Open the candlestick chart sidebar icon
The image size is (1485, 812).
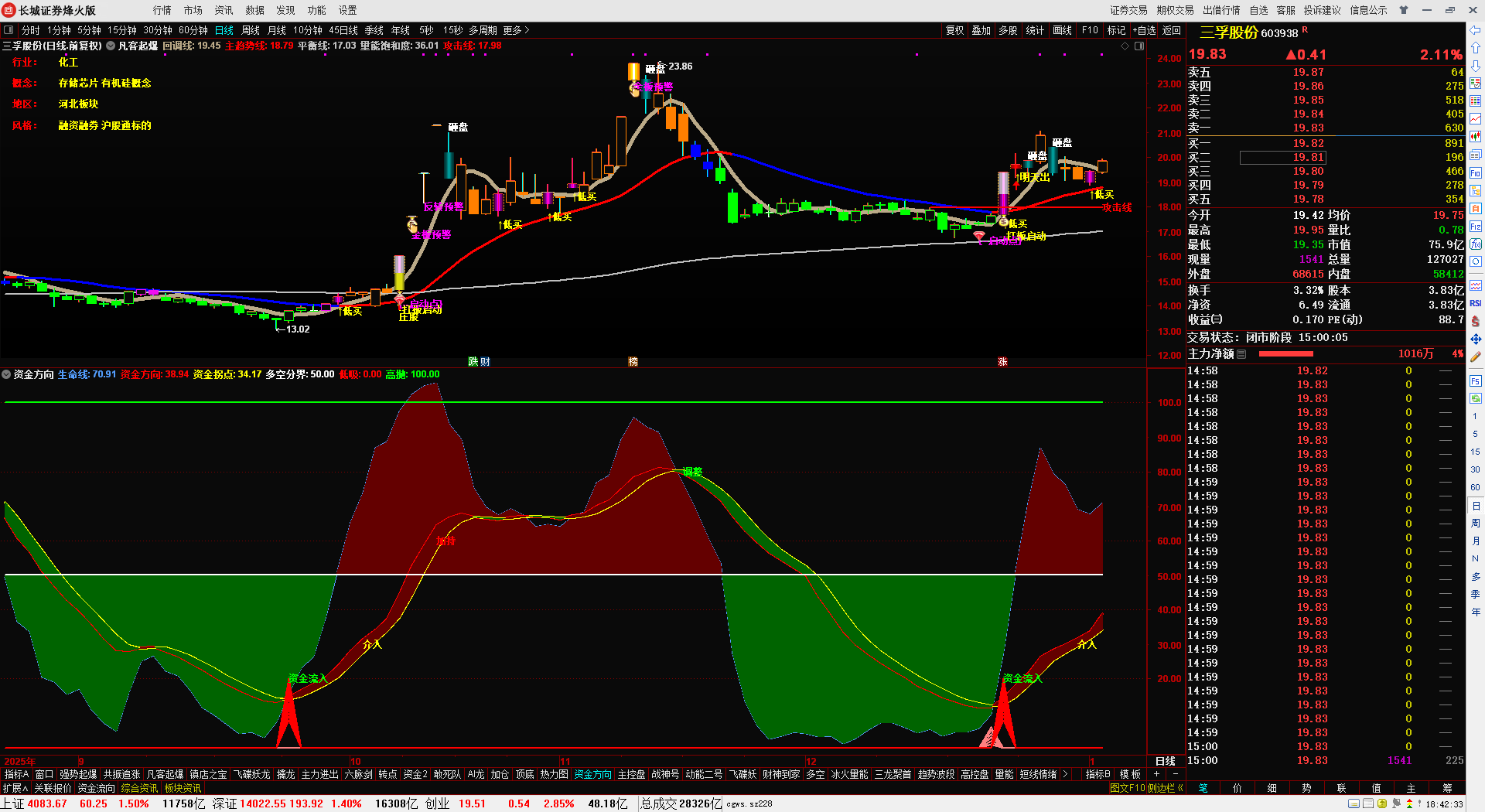[x=1476, y=137]
